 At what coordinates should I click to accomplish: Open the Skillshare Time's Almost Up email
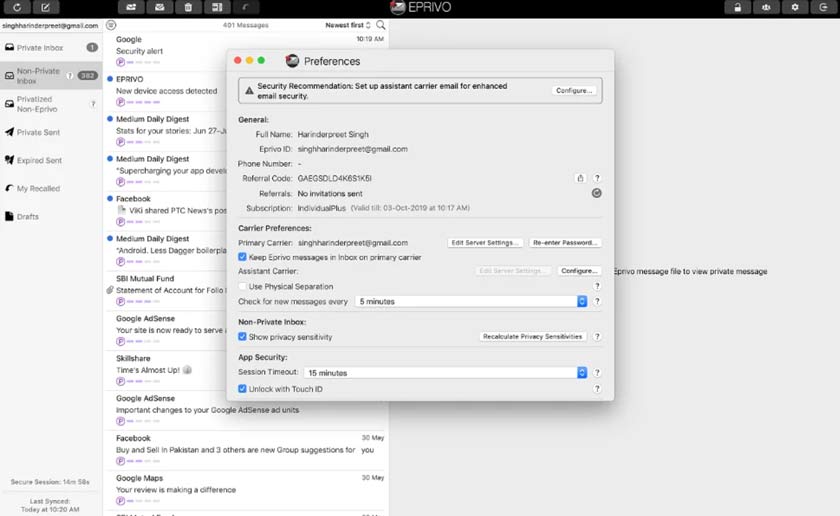click(x=166, y=370)
